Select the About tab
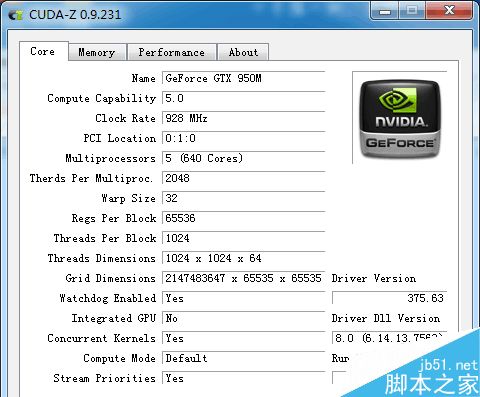The image size is (480, 397). (x=243, y=52)
